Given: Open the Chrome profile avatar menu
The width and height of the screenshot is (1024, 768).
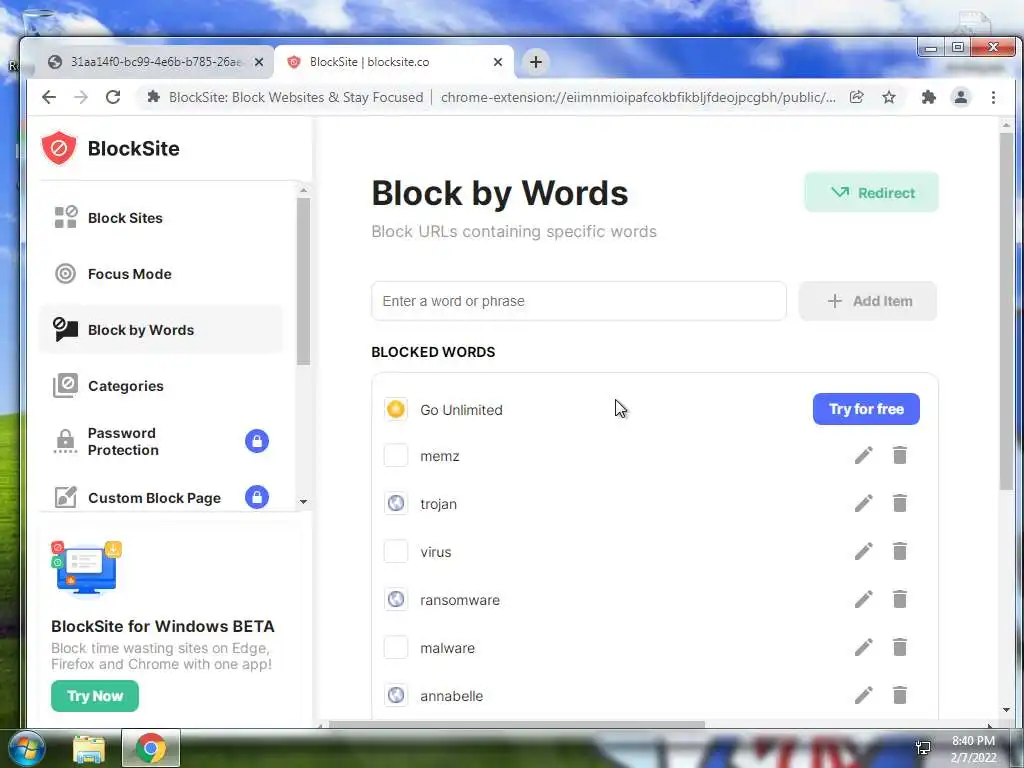Looking at the screenshot, I should pyautogui.click(x=961, y=97).
